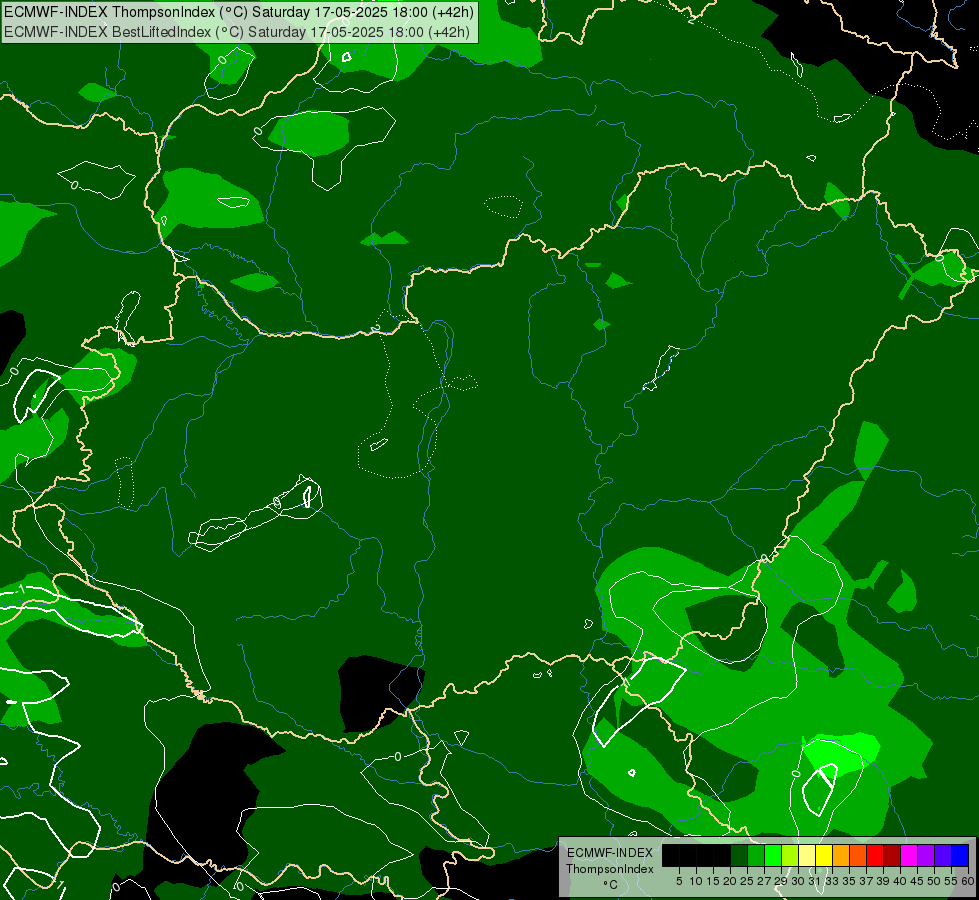
Task: Pick the pale yellow 30–31 legend swatch
Action: [x=807, y=855]
